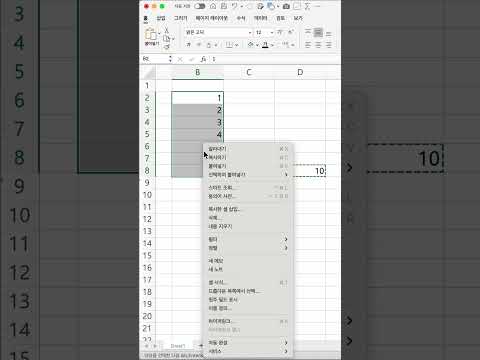Image resolution: width=480 pixels, height=360 pixels.
Task: Choose Copy in the context menu
Action: click(248, 157)
